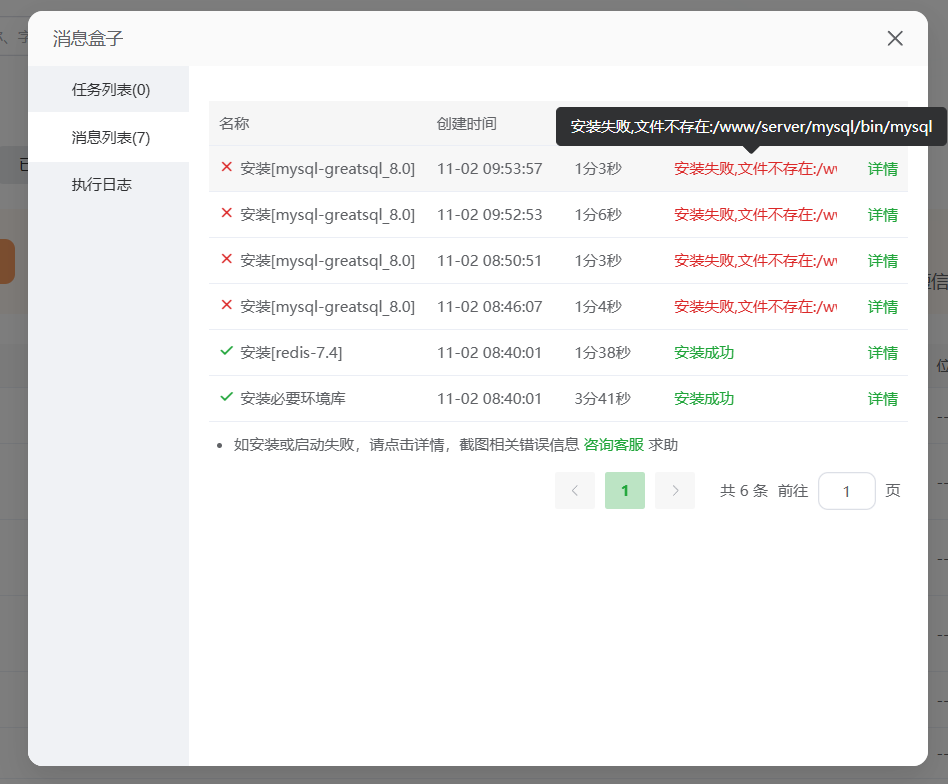Go to next page with right chevron
This screenshot has width=948, height=784.
pyautogui.click(x=675, y=491)
